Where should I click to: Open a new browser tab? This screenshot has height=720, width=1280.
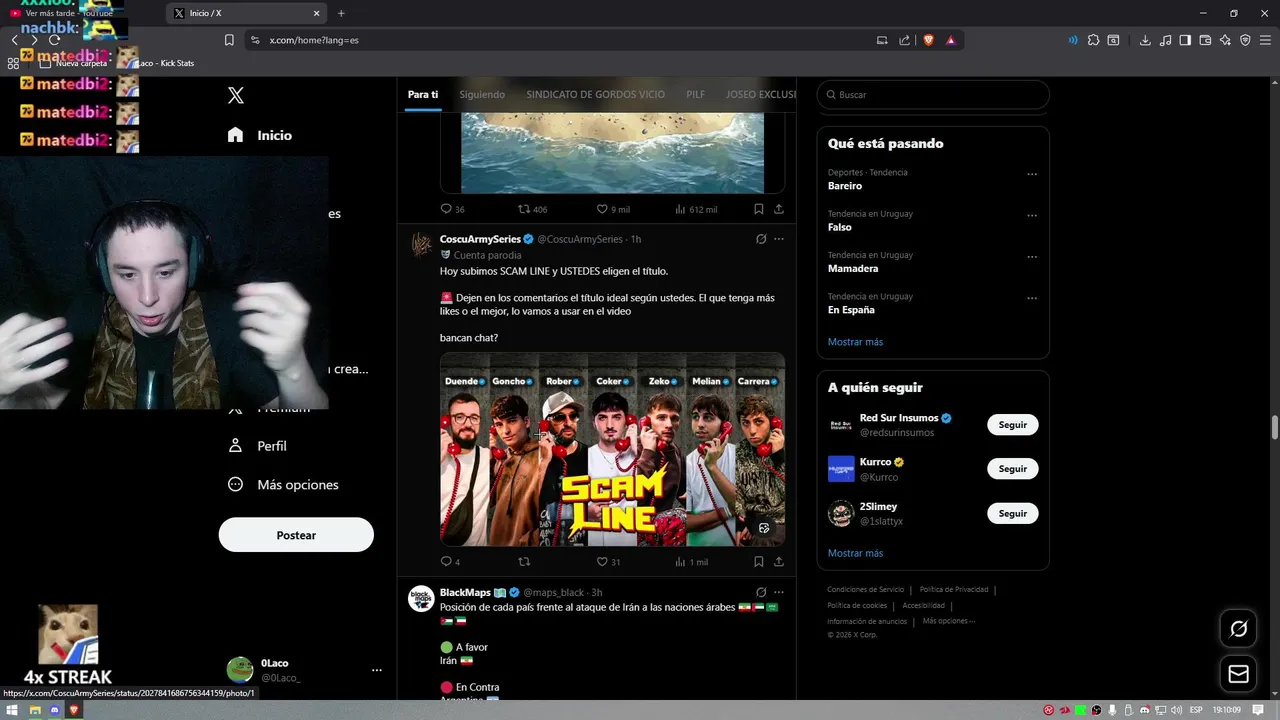[341, 13]
